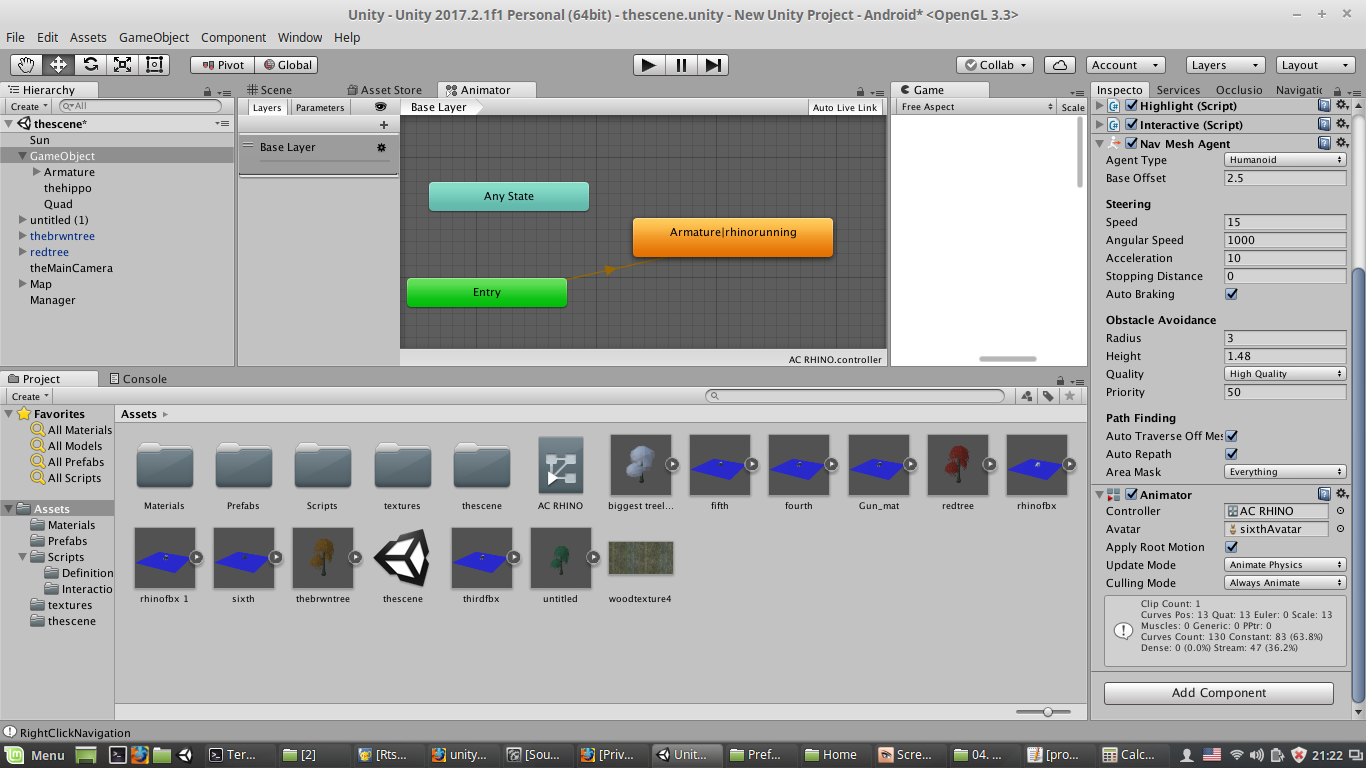
Task: Open Culling Mode dropdown
Action: click(1286, 584)
